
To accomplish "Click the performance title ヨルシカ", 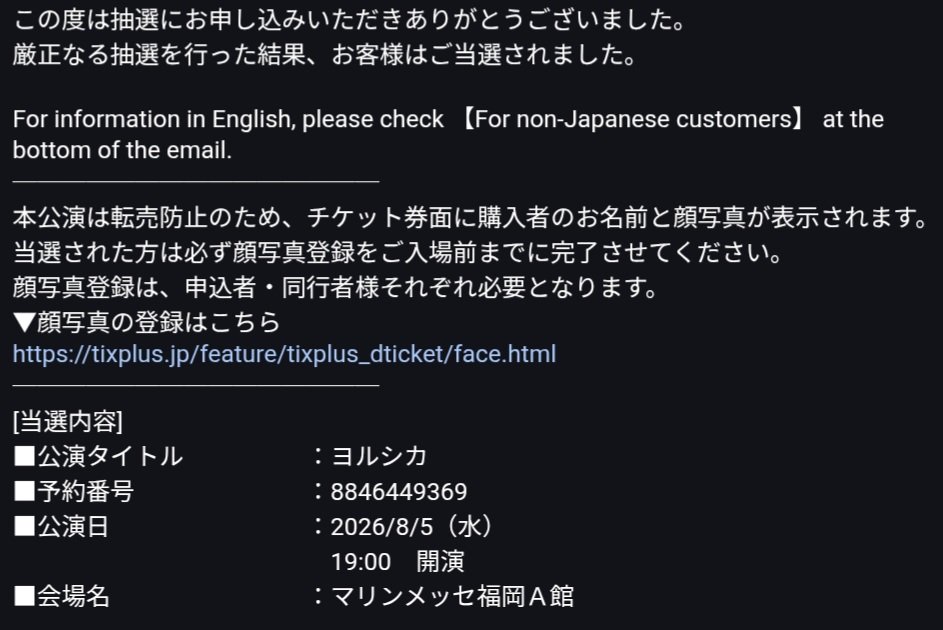I will point(379,457).
